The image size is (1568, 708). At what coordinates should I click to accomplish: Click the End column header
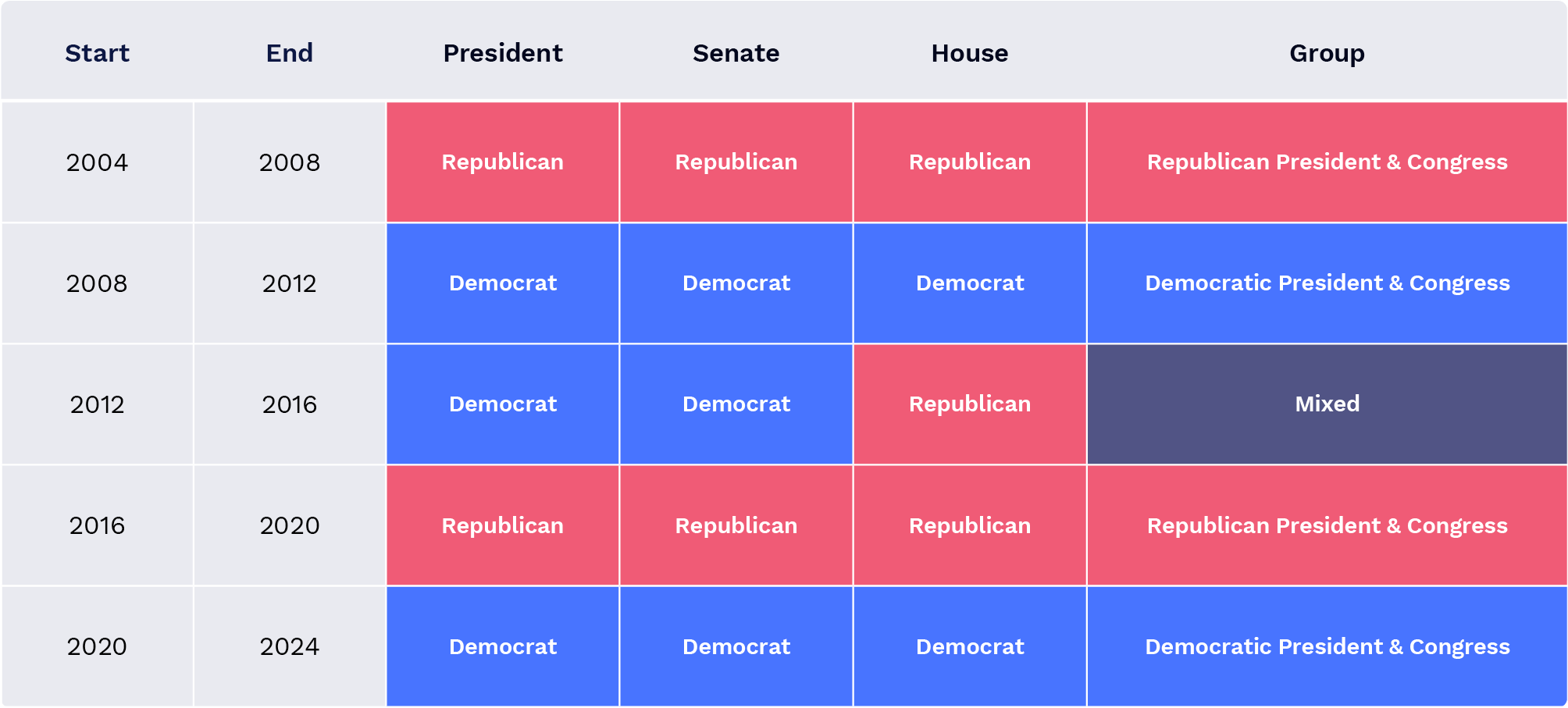click(x=289, y=53)
